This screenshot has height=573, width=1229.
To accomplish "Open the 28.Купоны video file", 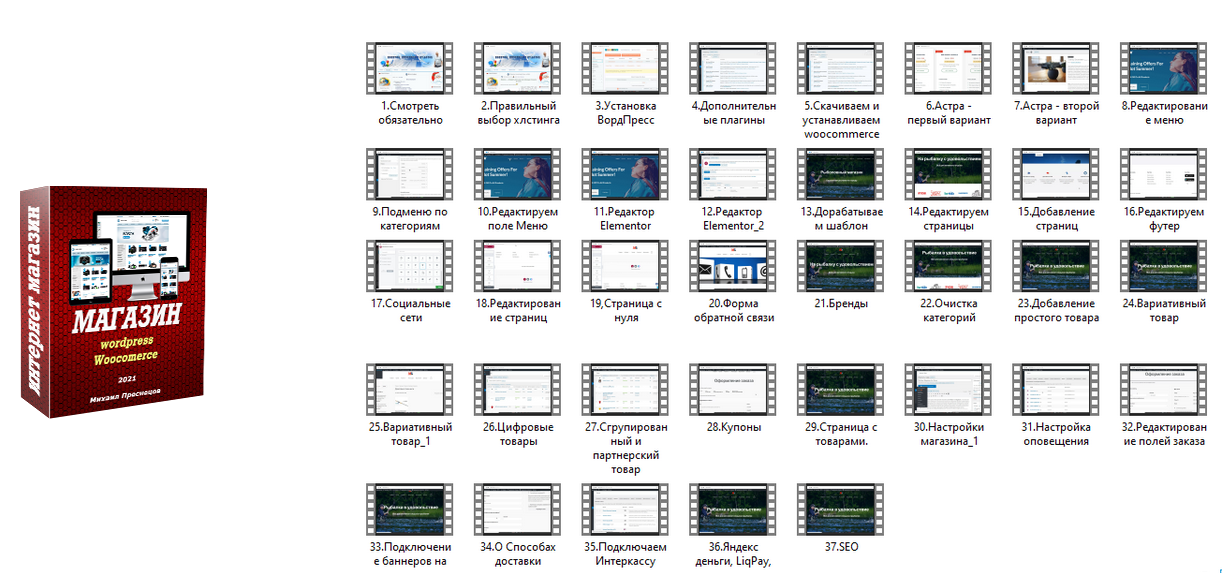I will click(732, 391).
